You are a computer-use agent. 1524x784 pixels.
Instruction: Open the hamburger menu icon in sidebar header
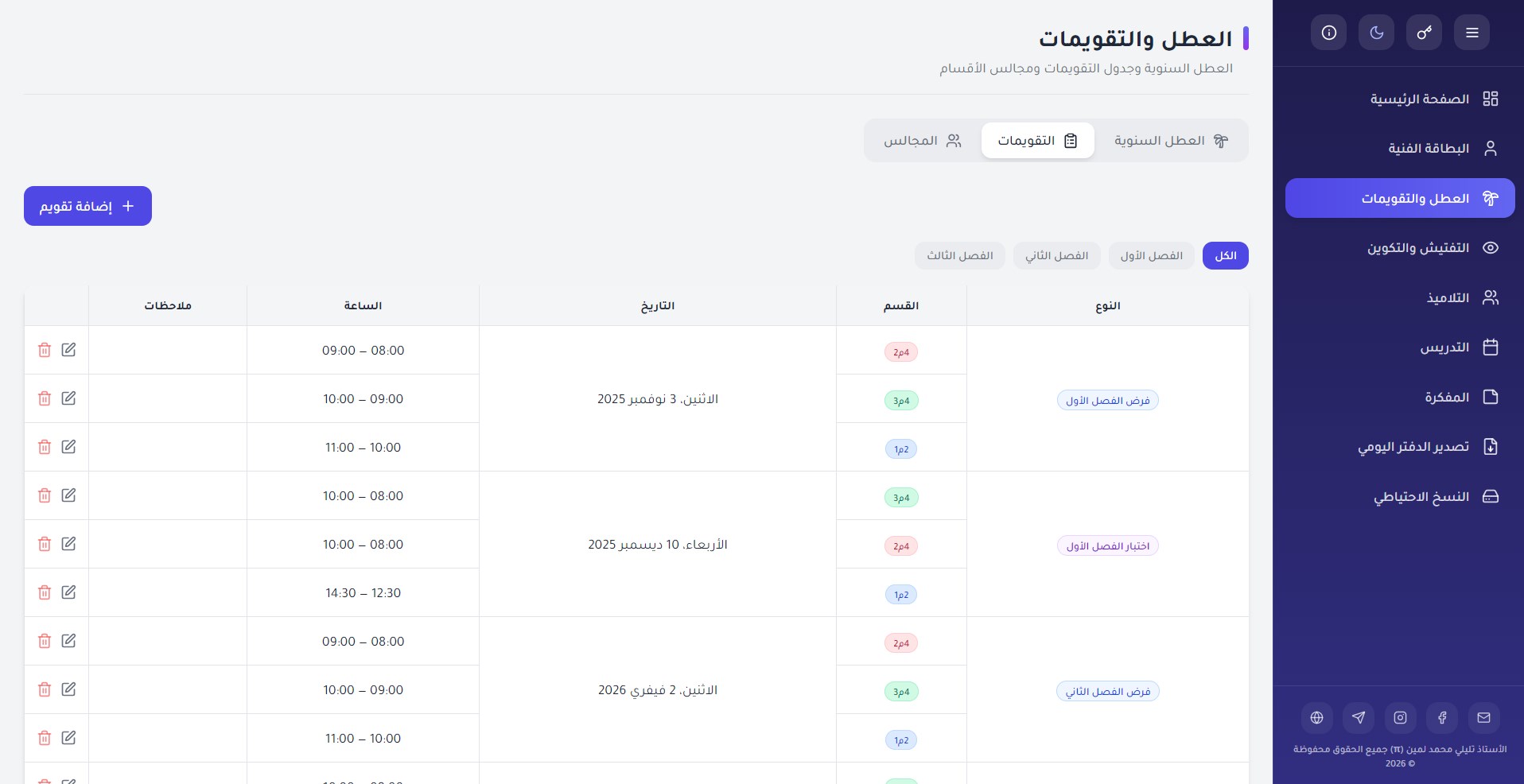coord(1472,33)
